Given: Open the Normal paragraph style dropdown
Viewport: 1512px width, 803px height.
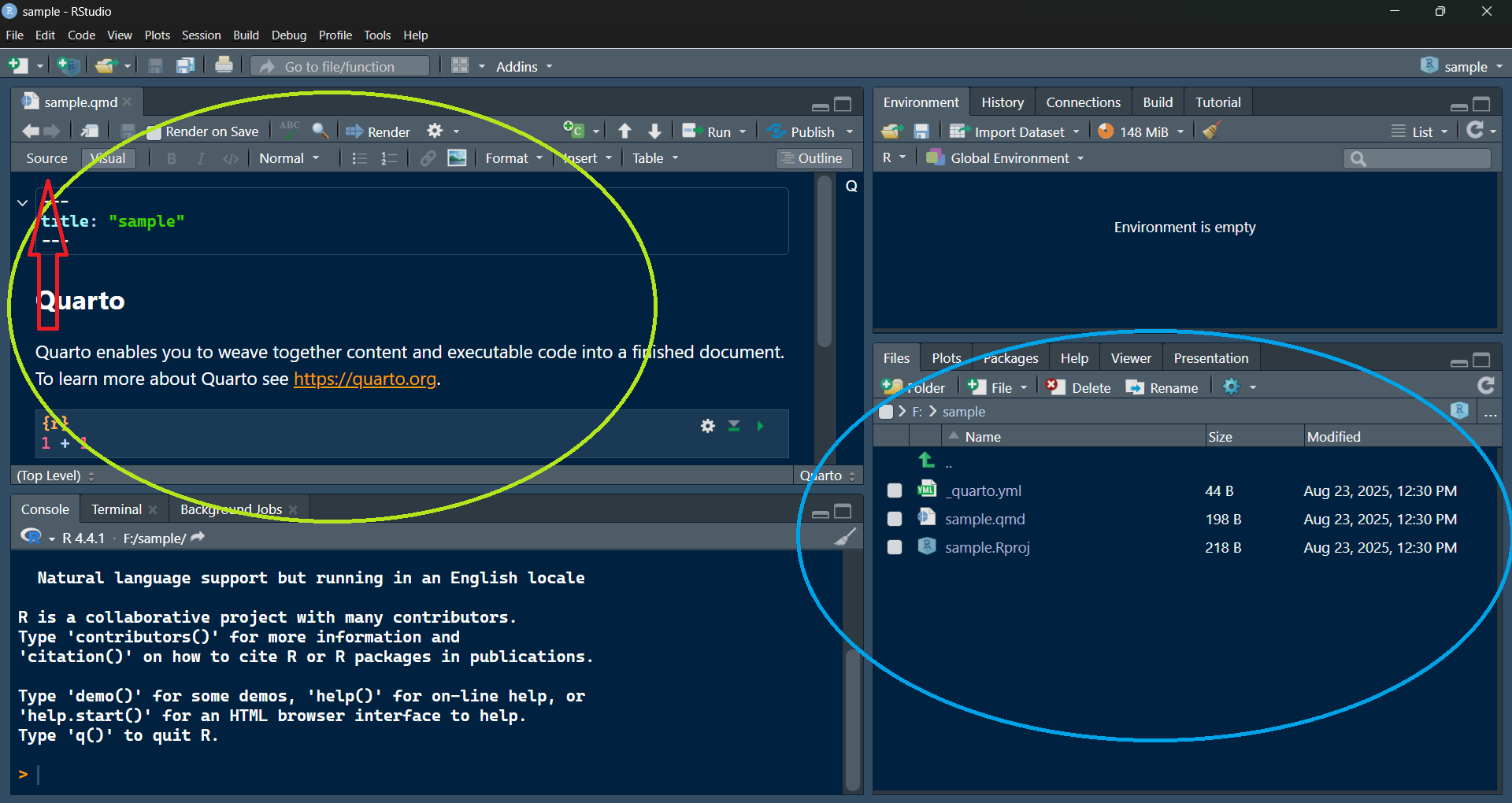Looking at the screenshot, I should tap(289, 158).
